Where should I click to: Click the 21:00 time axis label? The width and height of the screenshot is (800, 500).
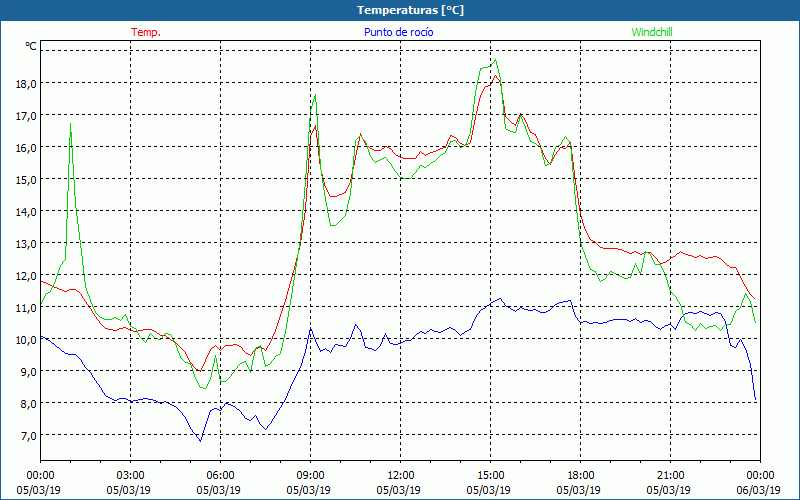tap(670, 476)
